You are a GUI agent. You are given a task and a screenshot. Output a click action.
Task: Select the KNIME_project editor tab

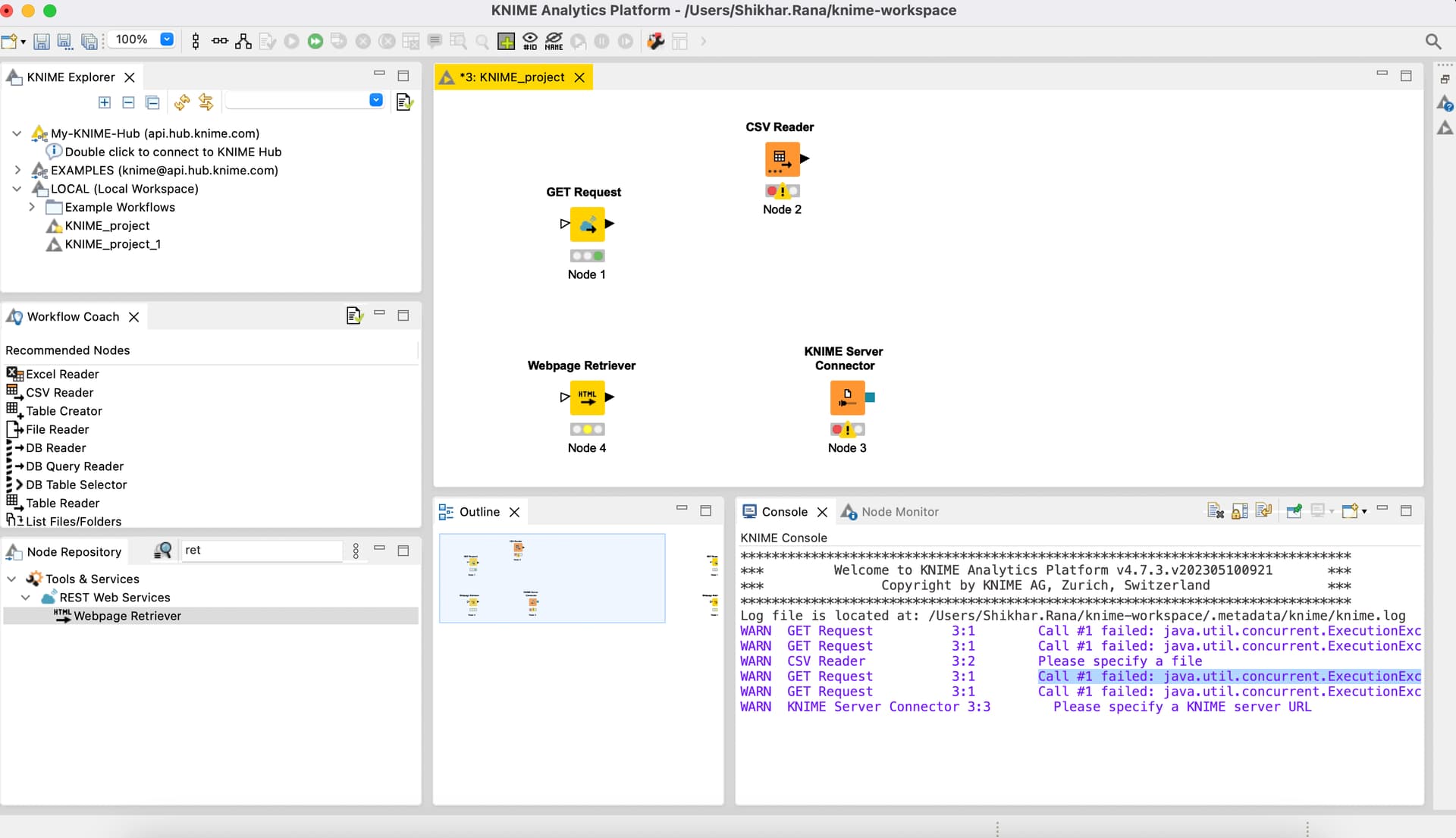pyautogui.click(x=512, y=77)
